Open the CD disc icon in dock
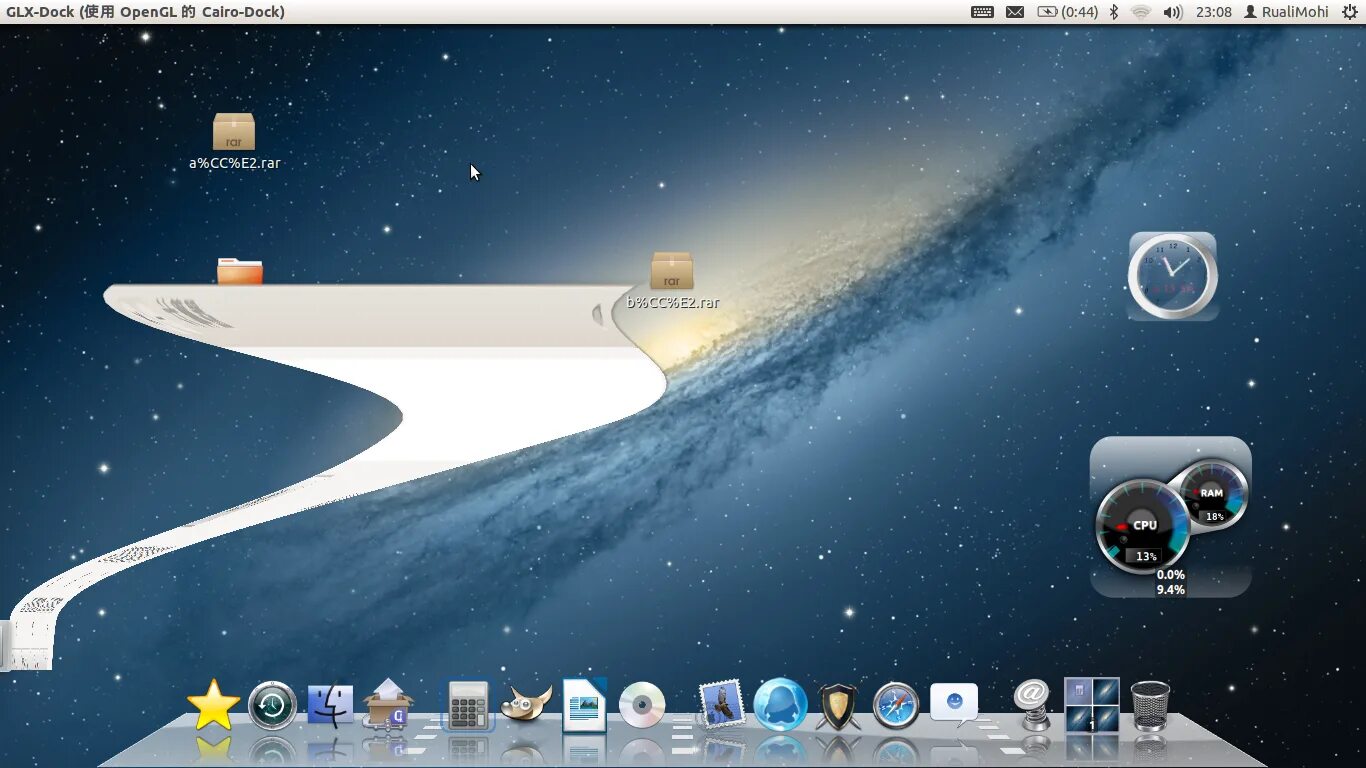The width and height of the screenshot is (1366, 768). click(642, 706)
